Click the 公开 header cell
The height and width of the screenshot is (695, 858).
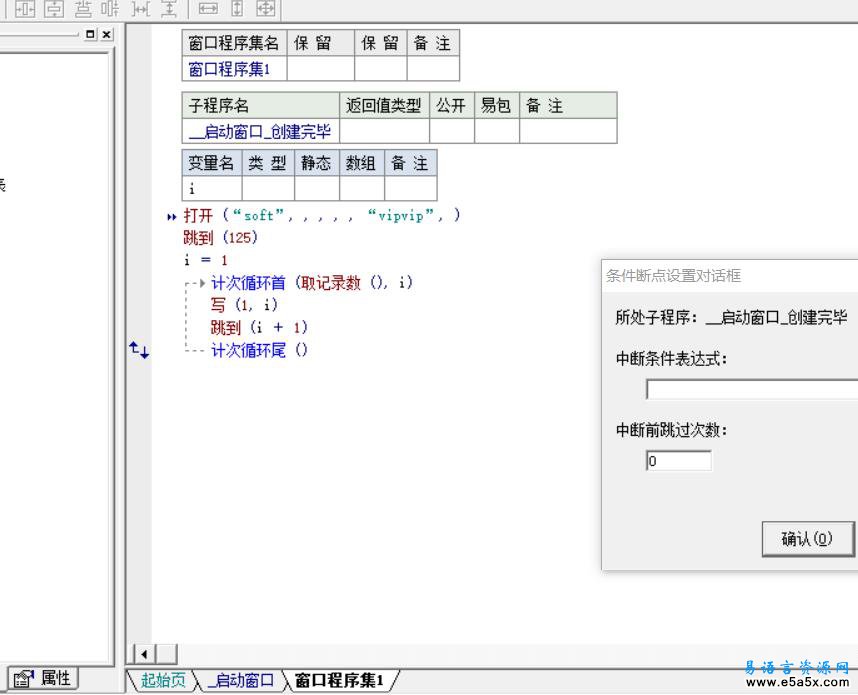tap(451, 106)
